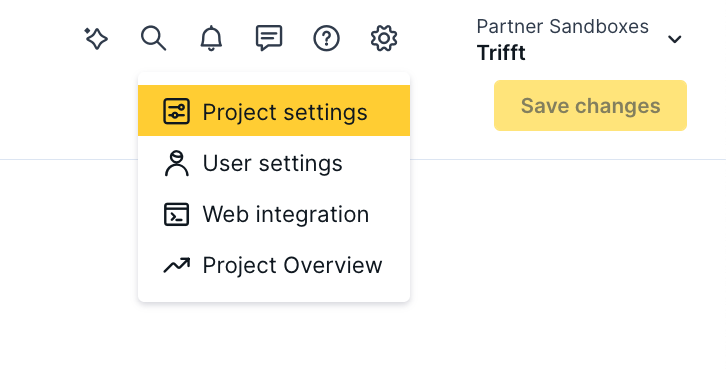Open Web integration from the menu
The width and height of the screenshot is (726, 372).
coord(274,214)
